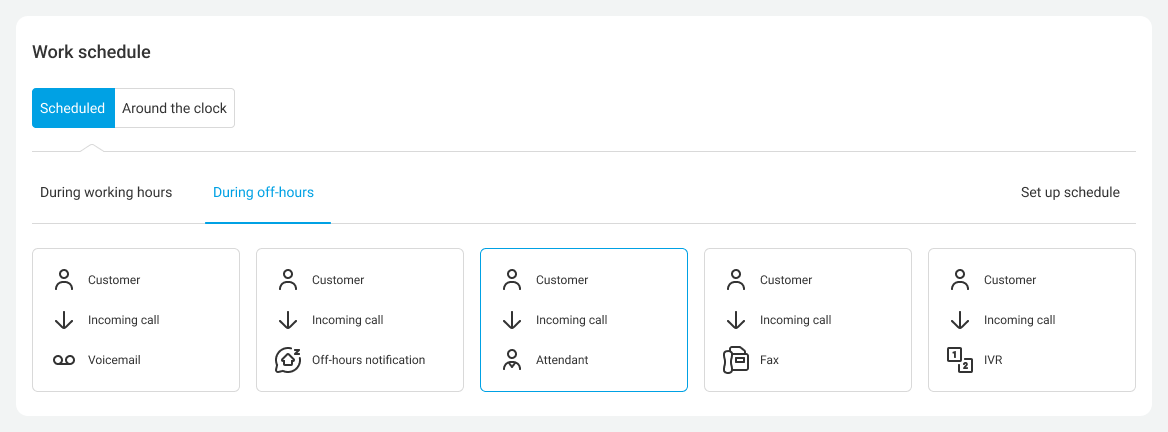
Task: Click the Off-hours notification text label
Action: pos(368,360)
